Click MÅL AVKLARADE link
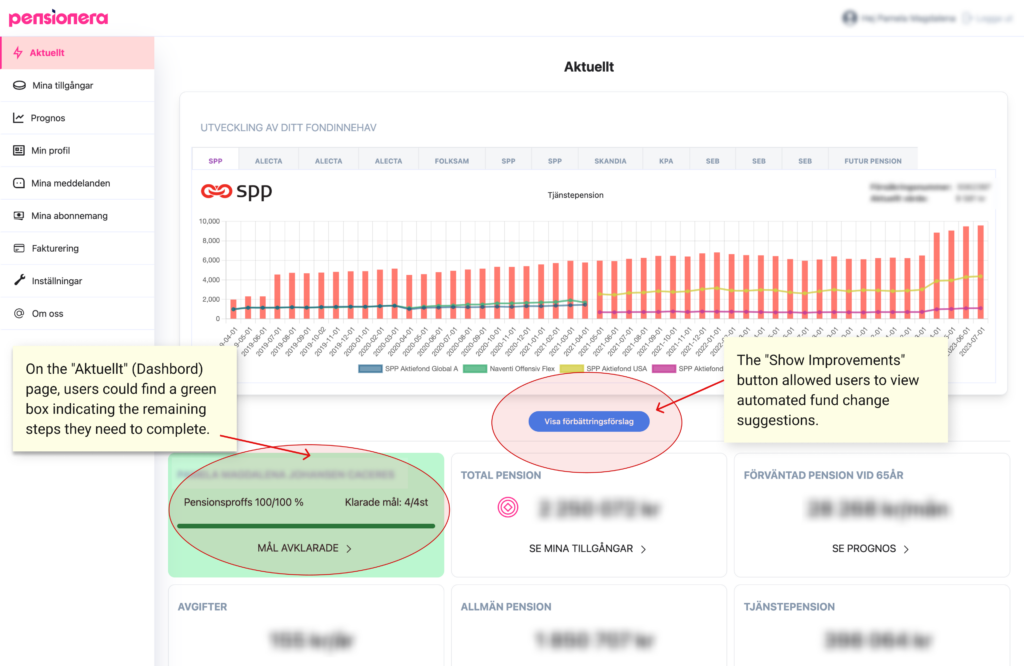 pos(305,548)
